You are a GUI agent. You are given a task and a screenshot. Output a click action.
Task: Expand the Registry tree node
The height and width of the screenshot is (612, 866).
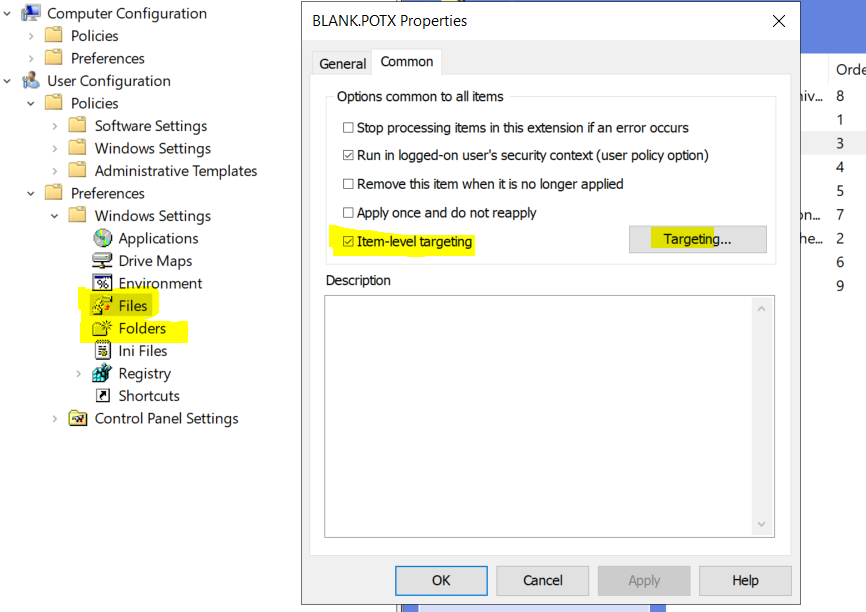click(x=80, y=373)
